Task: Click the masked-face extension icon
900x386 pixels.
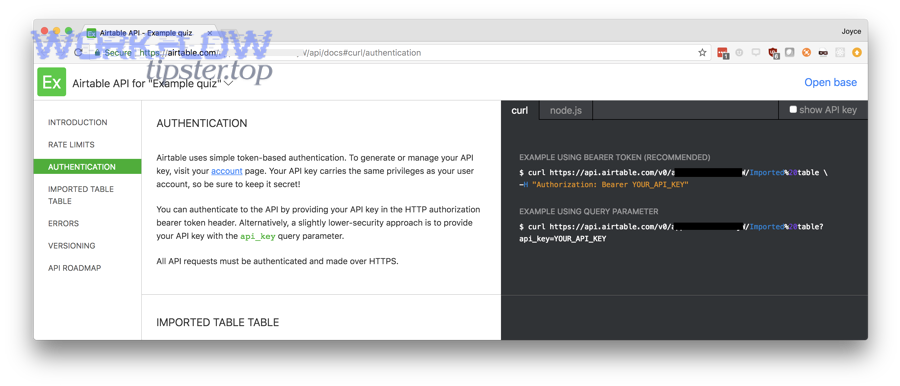Action: point(823,52)
